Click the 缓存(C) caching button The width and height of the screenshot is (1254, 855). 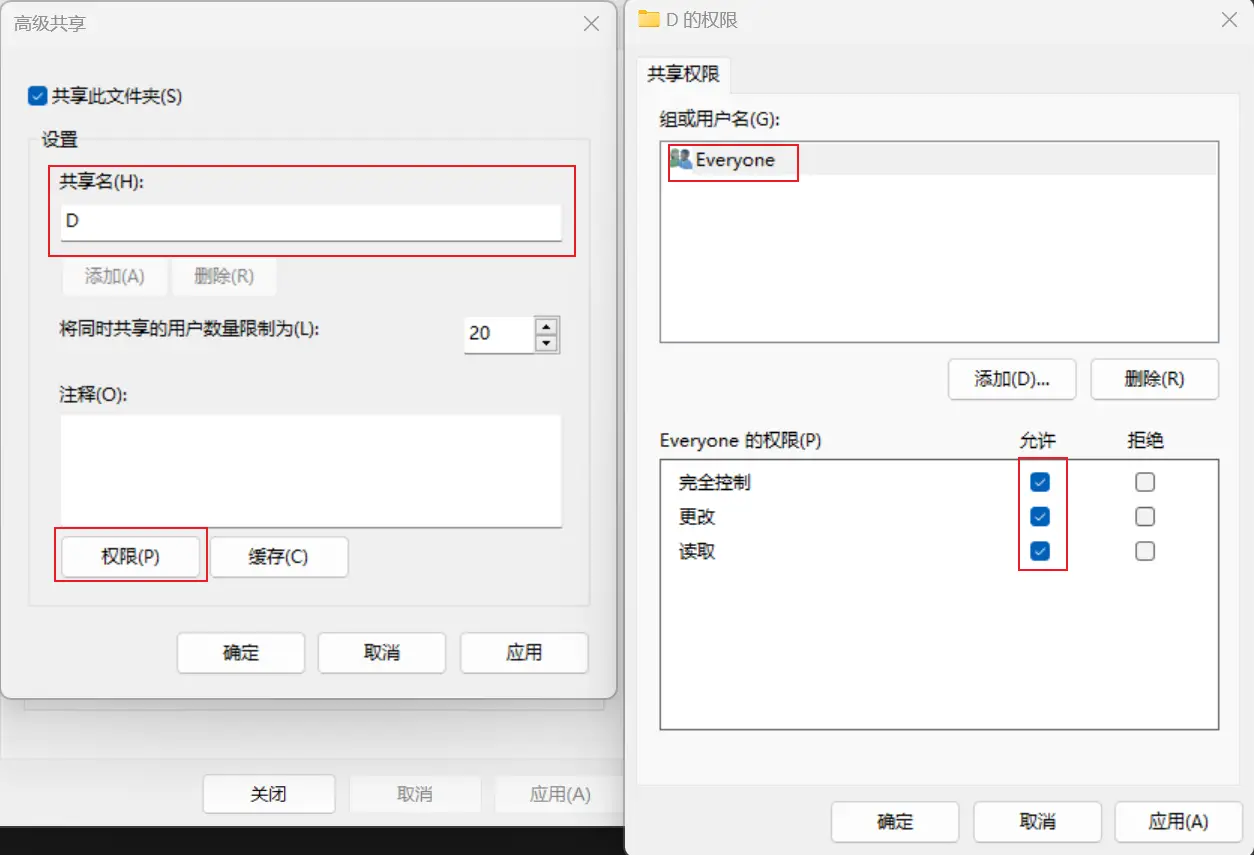pyautogui.click(x=278, y=557)
